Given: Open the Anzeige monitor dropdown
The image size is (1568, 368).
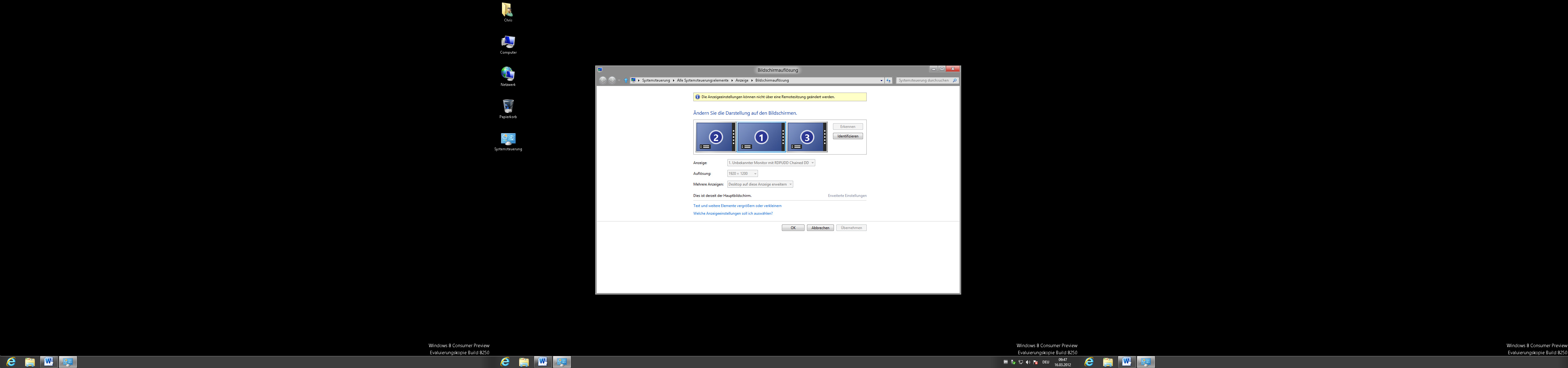Looking at the screenshot, I should (771, 163).
